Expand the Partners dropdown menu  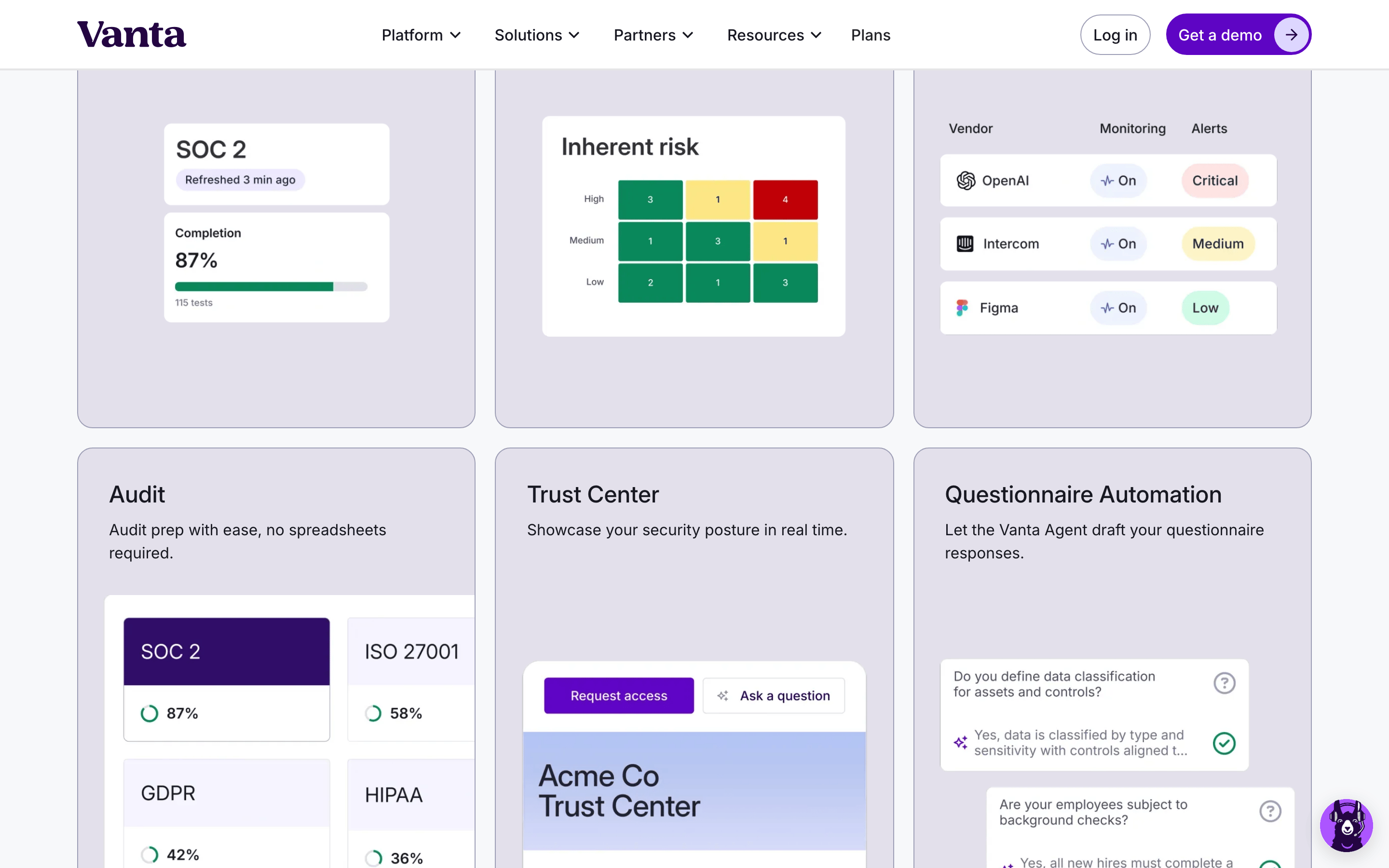click(x=654, y=35)
